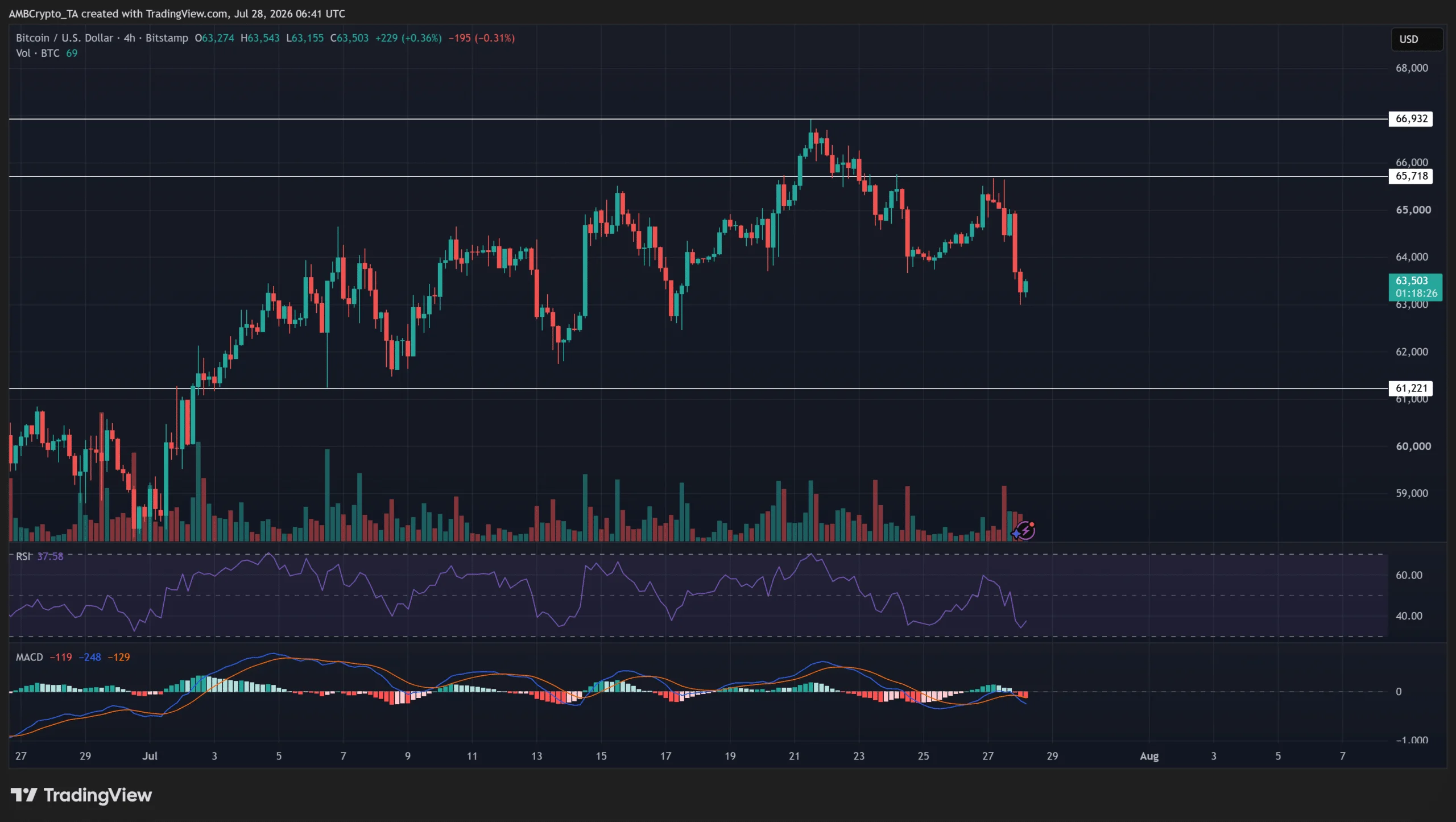Click the current price label 63,503
This screenshot has height=822, width=1456.
click(1415, 287)
